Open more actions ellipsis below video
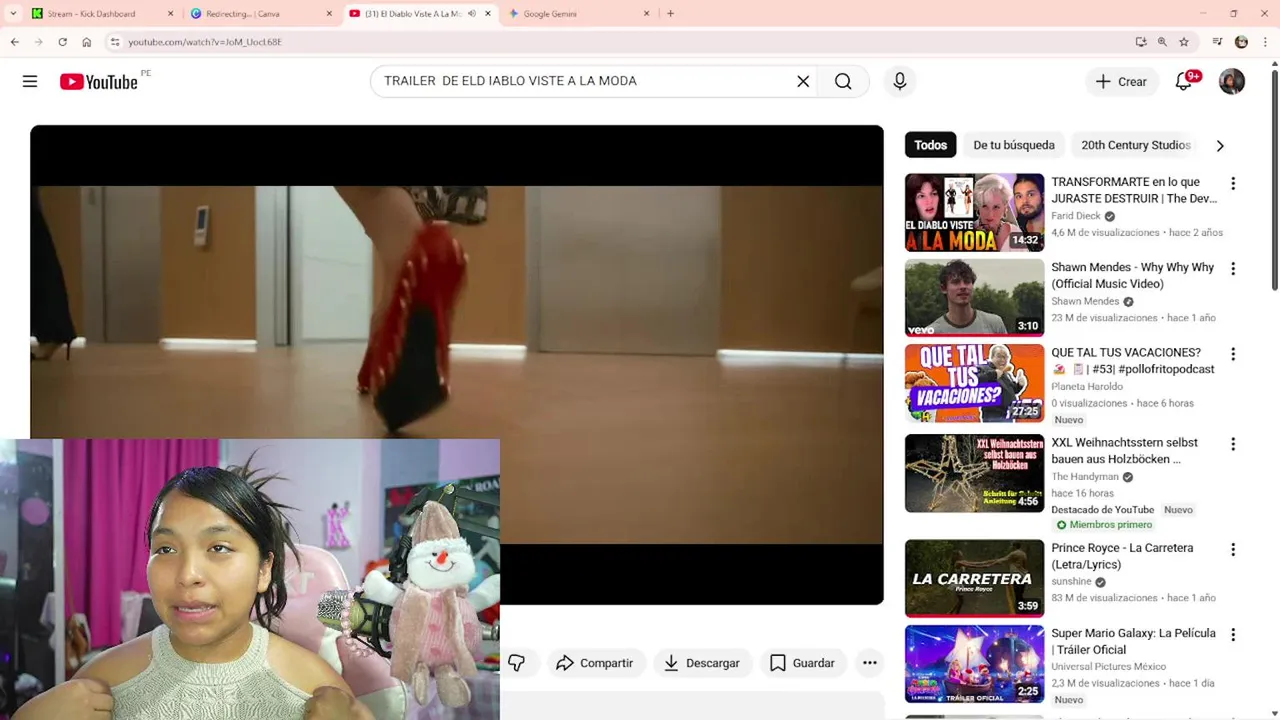 (x=870, y=663)
